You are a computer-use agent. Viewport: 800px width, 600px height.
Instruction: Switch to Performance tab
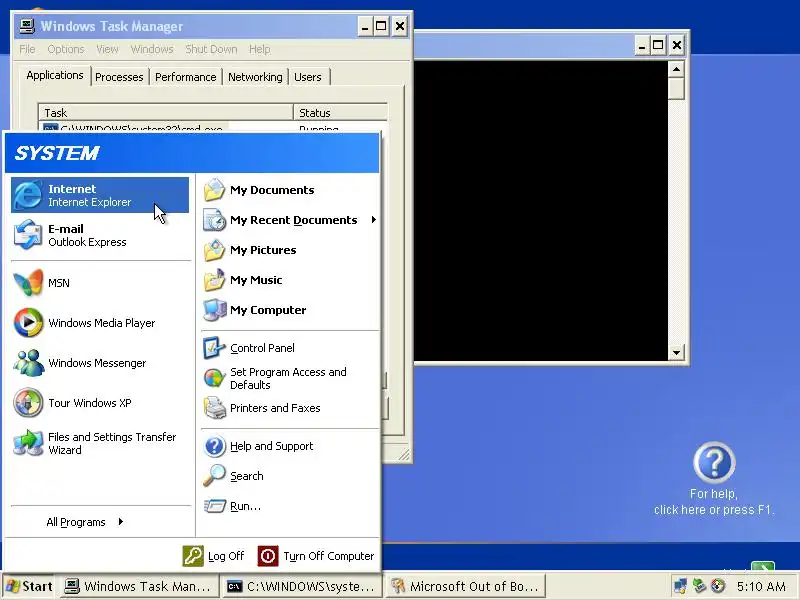point(186,77)
